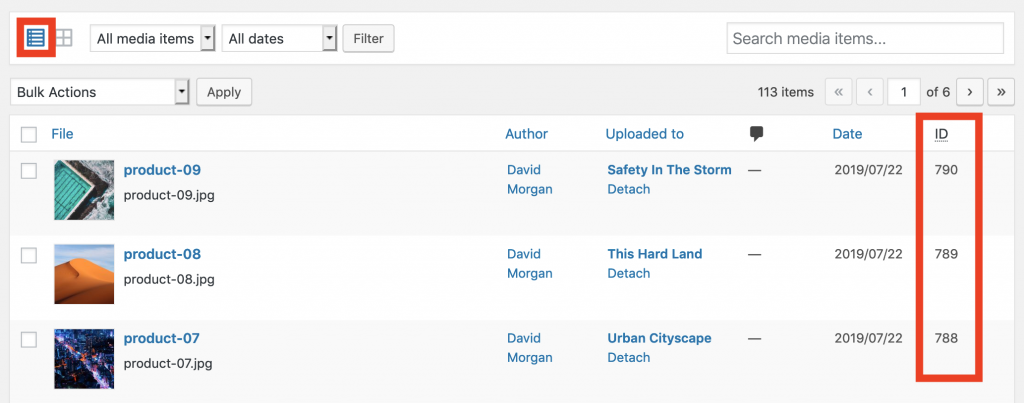The width and height of the screenshot is (1024, 403).
Task: Check the select-all checkbox in header
Action: [29, 135]
